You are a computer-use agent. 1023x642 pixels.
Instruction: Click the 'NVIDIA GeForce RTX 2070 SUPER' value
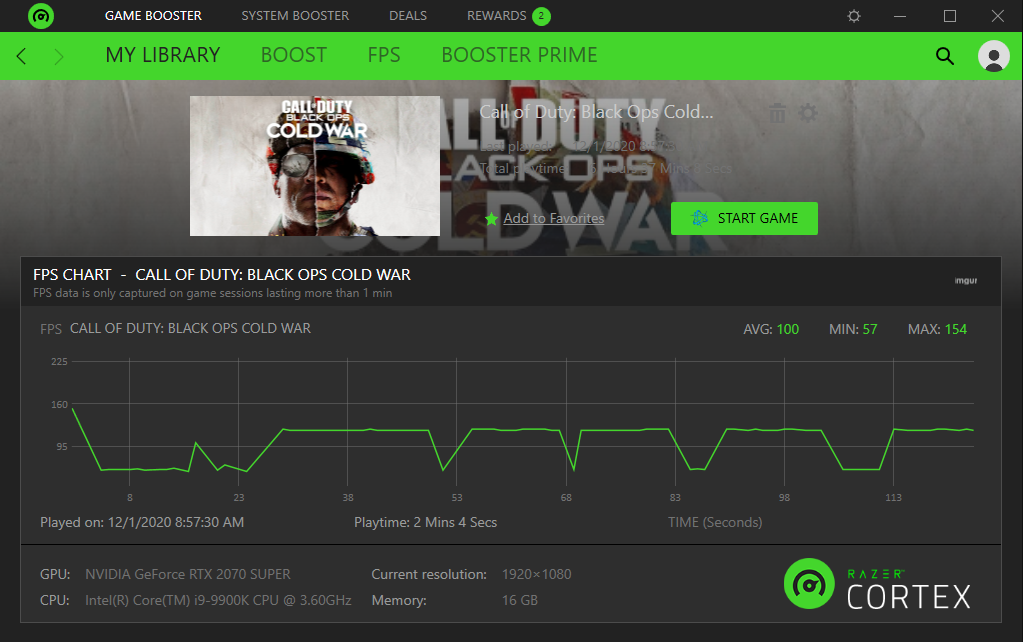point(188,575)
